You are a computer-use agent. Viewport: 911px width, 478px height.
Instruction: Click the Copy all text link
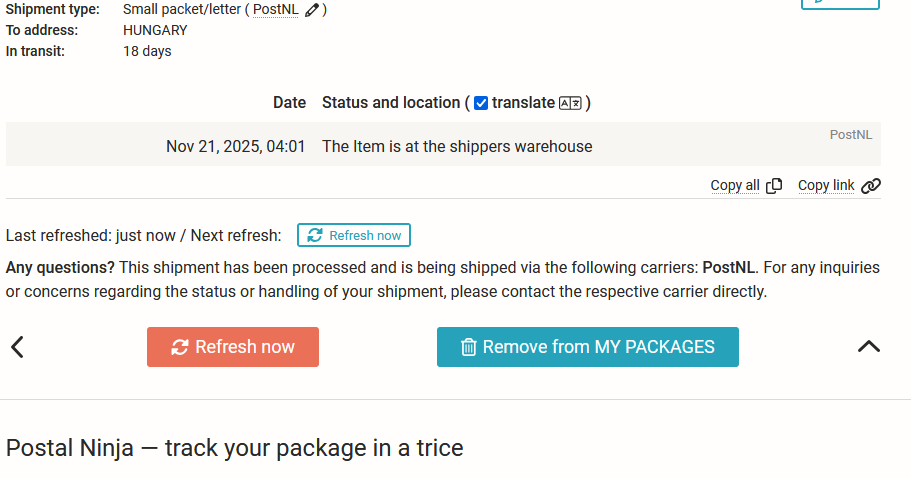tap(734, 185)
